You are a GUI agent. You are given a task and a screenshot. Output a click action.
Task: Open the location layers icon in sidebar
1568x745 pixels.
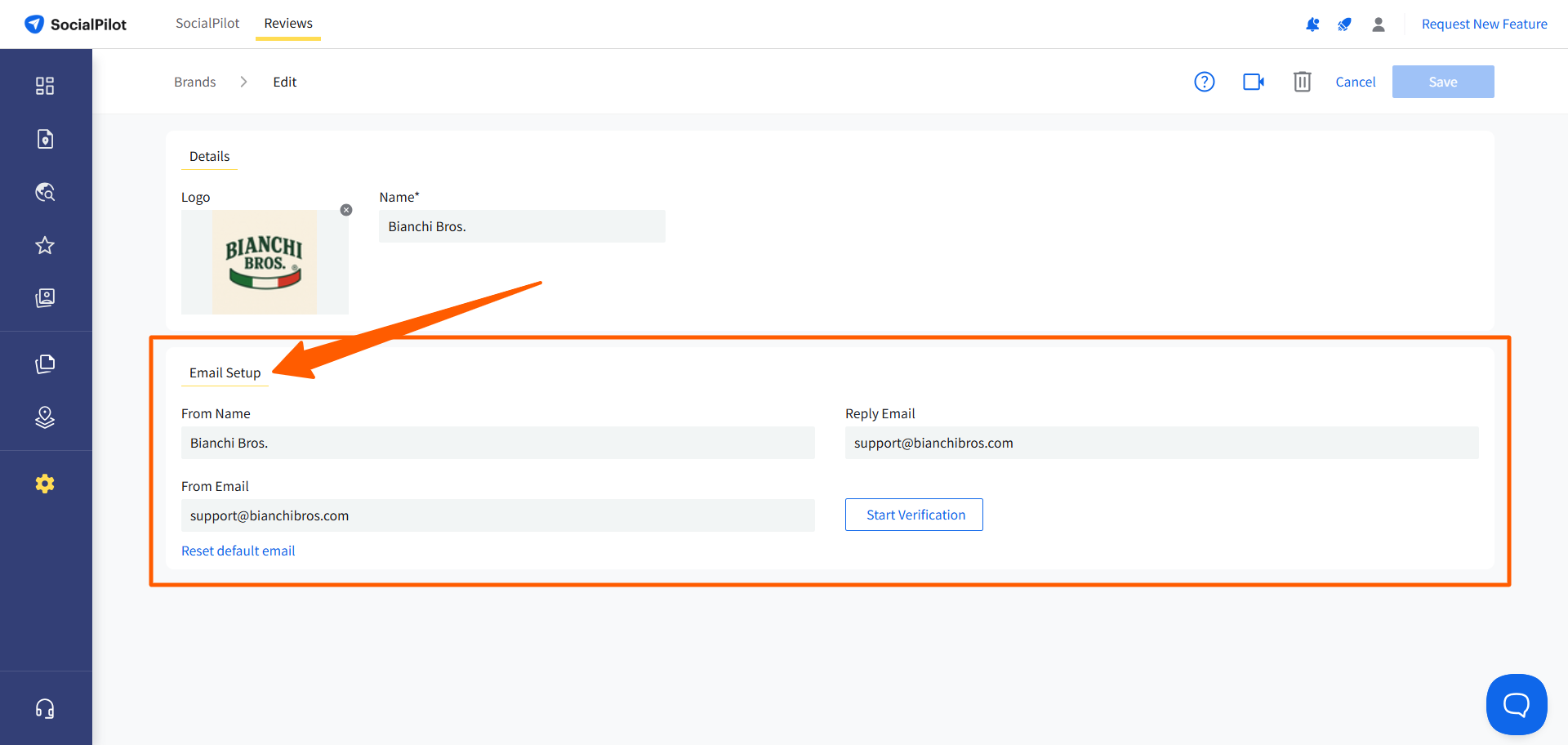click(x=45, y=417)
